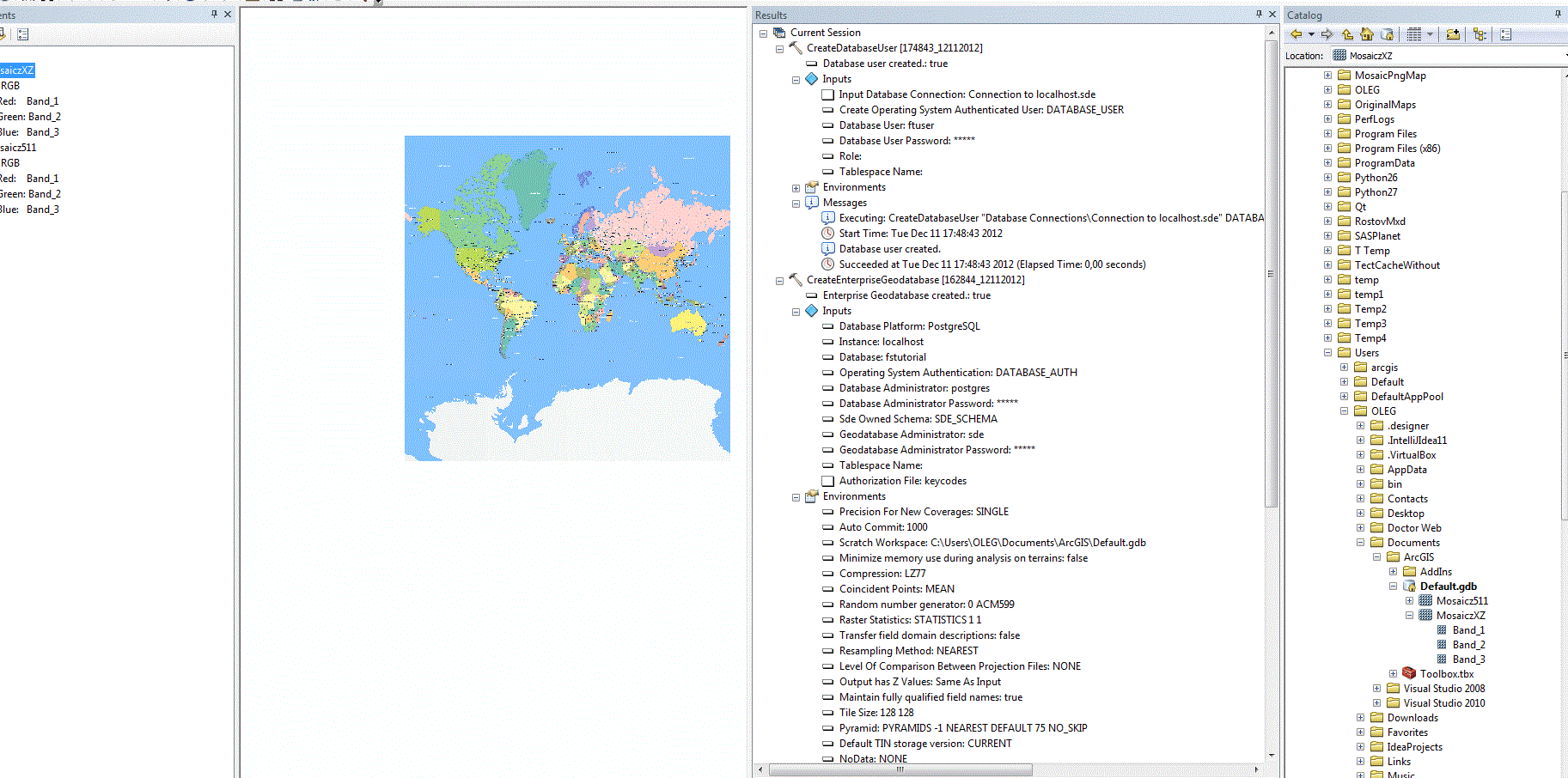Click the world map raster in the map view

(567, 298)
